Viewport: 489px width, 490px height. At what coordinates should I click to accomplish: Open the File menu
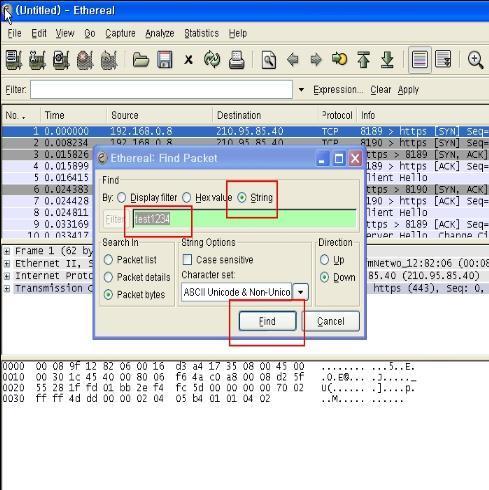coord(14,33)
